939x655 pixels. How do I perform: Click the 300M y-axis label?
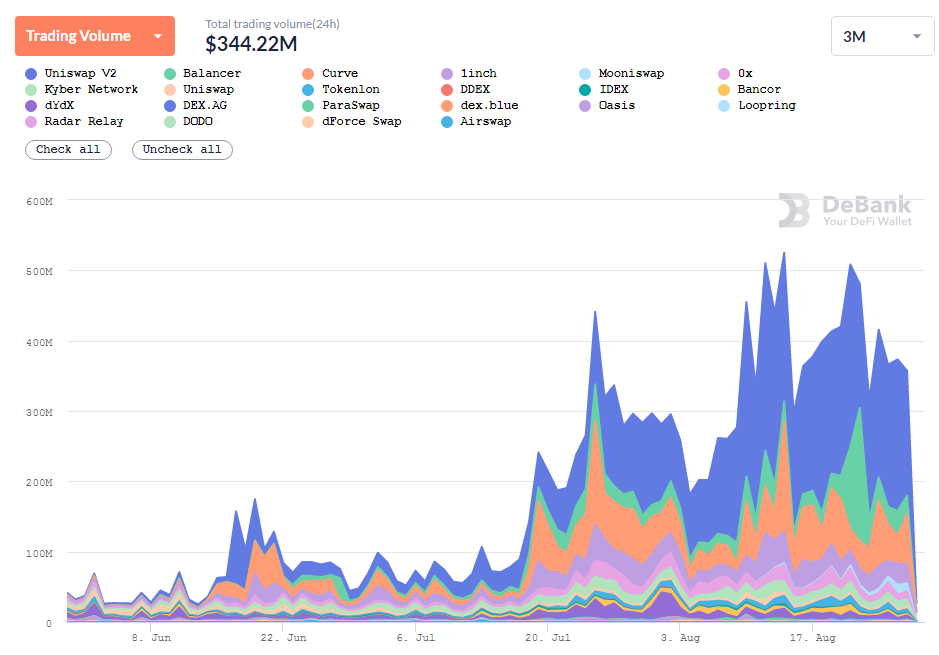(x=40, y=413)
